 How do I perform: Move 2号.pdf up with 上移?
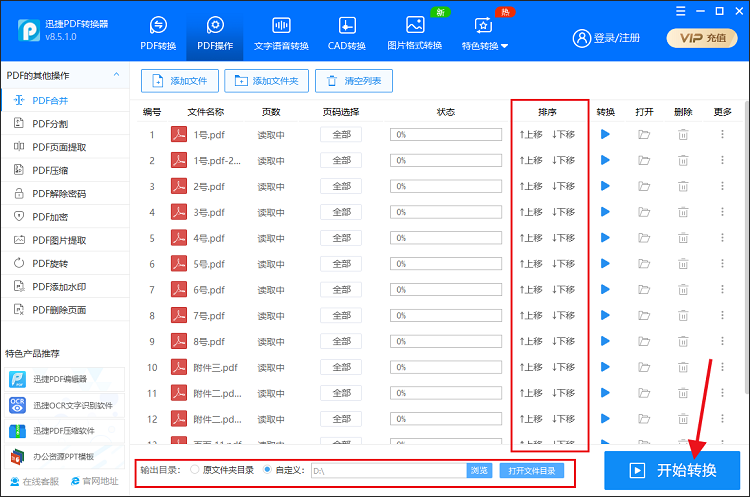pyautogui.click(x=531, y=186)
